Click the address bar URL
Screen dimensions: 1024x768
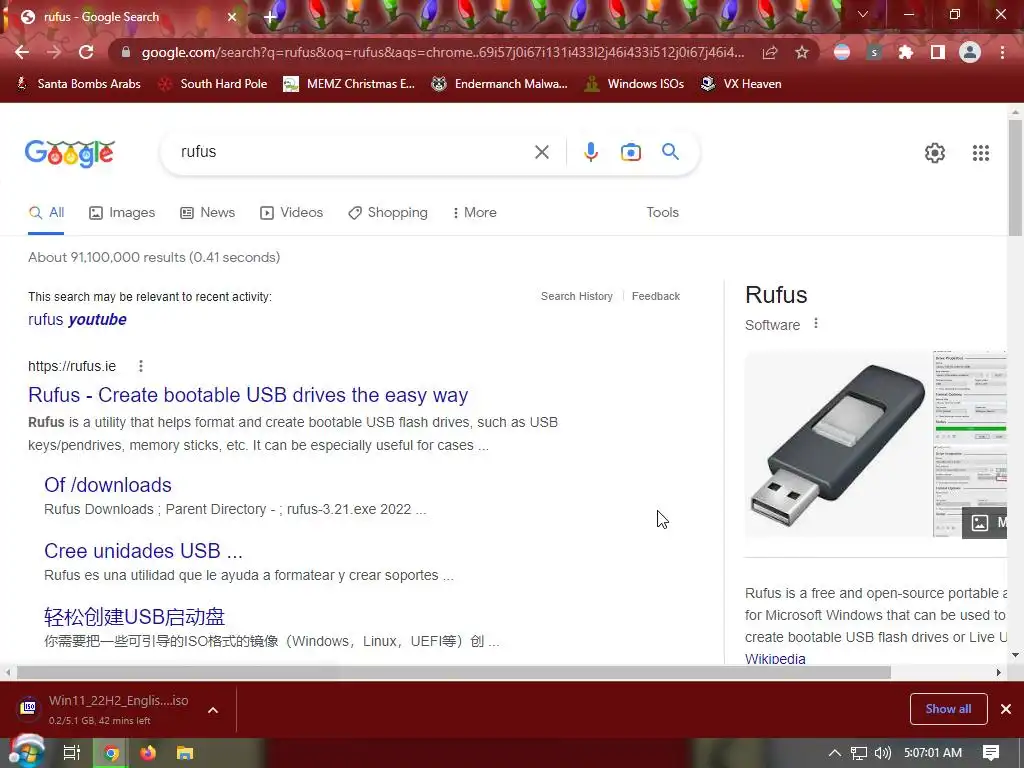coord(442,52)
